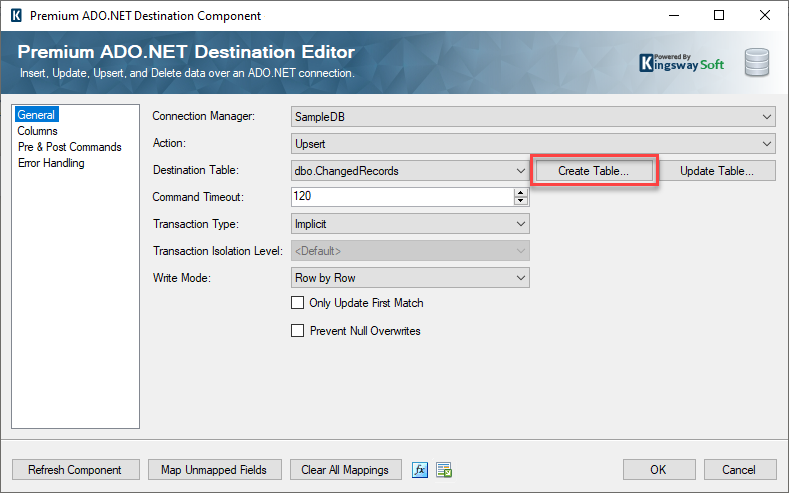789x493 pixels.
Task: Enable Only Update First Match checkbox
Action: click(297, 303)
